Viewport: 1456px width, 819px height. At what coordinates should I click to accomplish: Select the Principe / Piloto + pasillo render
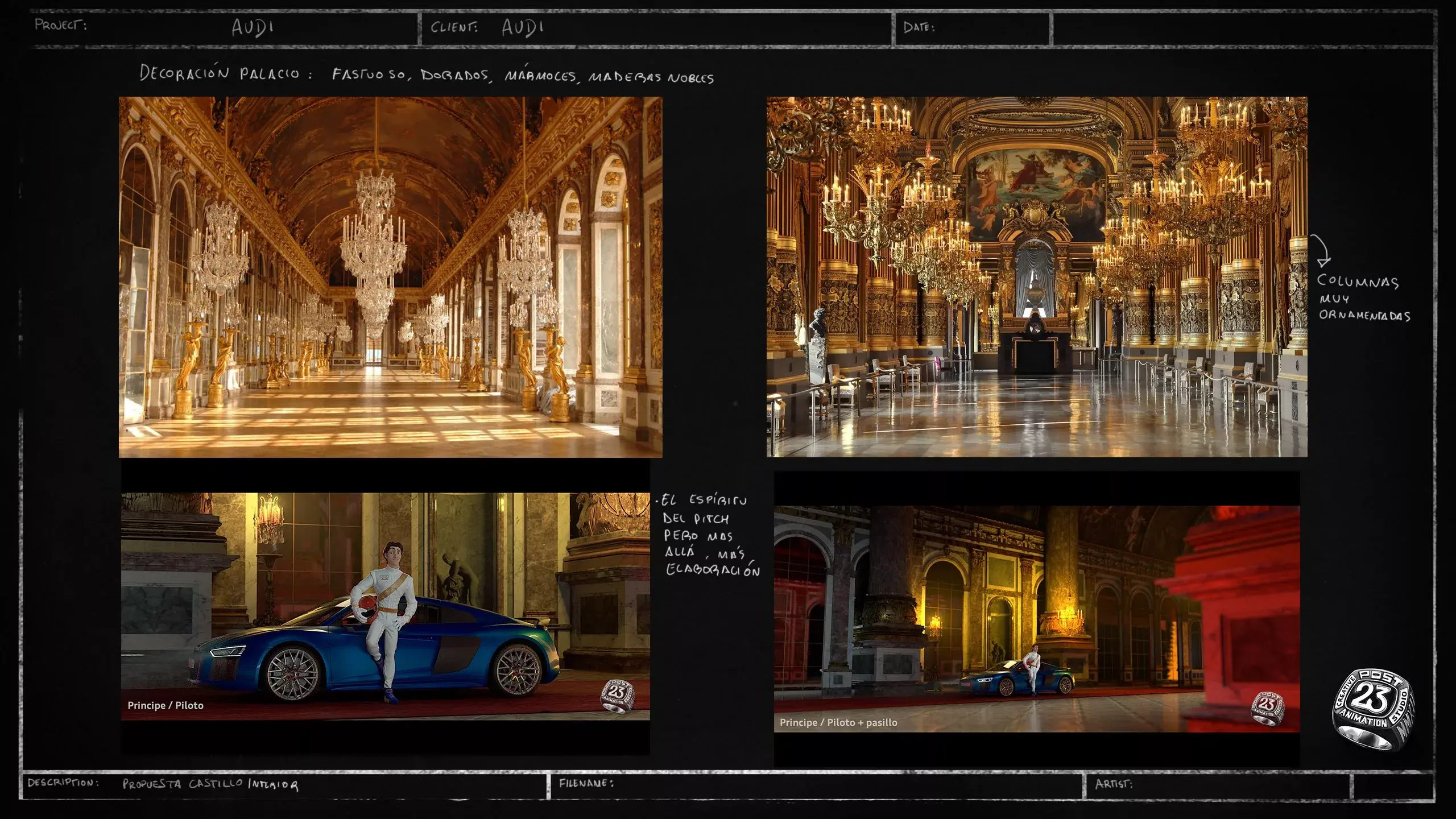(x=1036, y=619)
